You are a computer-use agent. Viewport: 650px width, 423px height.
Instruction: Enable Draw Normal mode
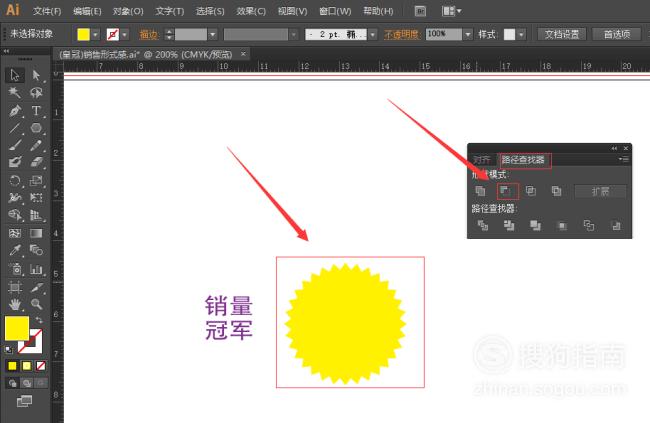click(x=12, y=383)
